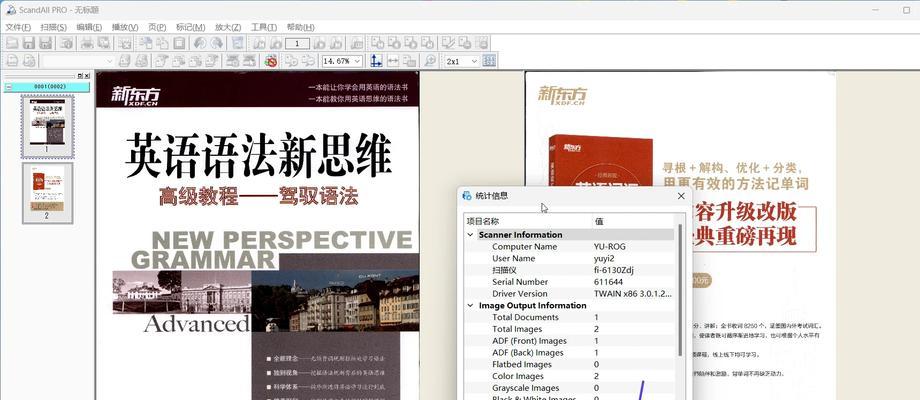920x400 pixels.
Task: Click the ScandAll PRO title bar app icon
Action: (x=11, y=9)
